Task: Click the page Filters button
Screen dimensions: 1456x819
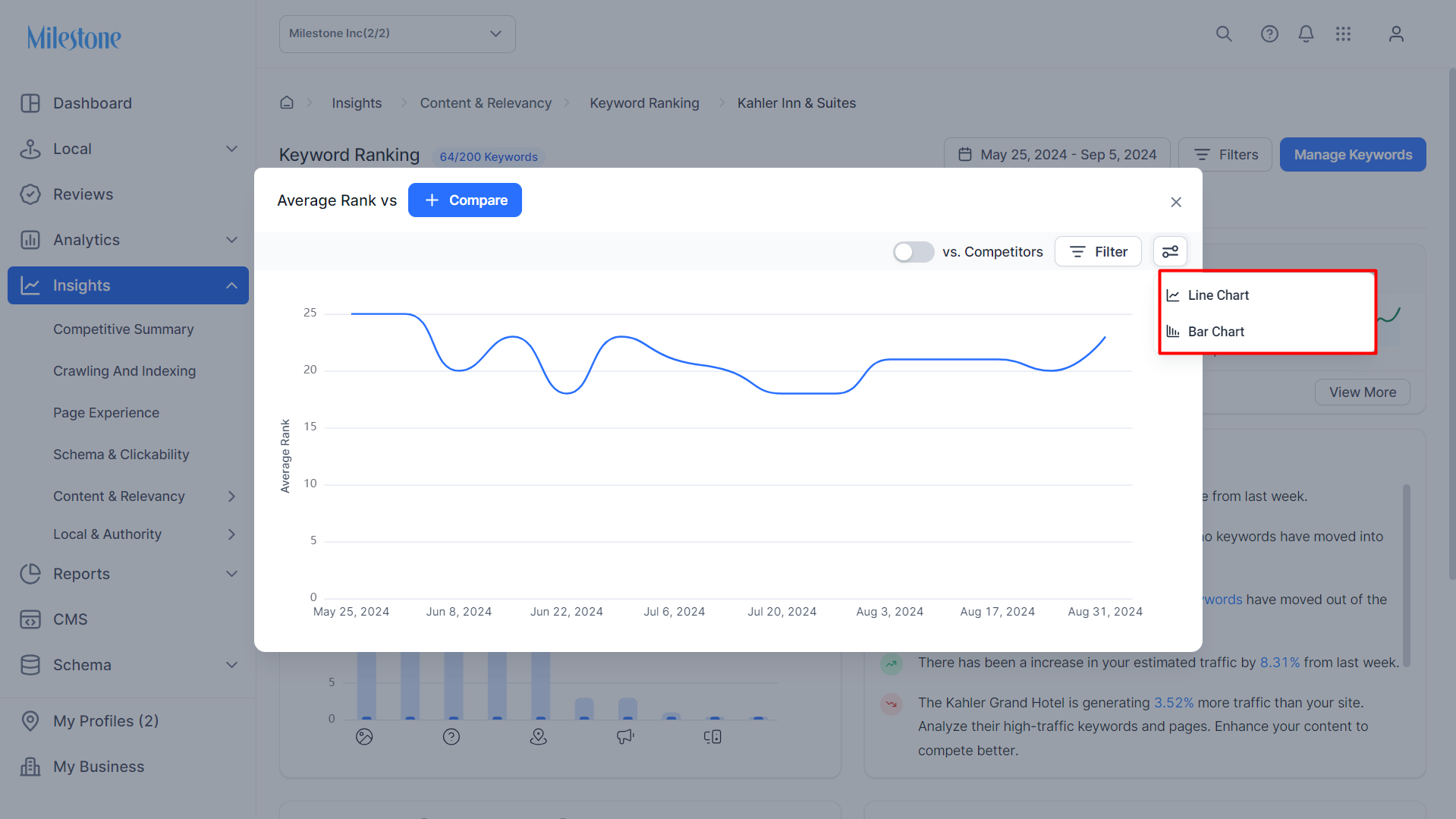Action: 1225,155
